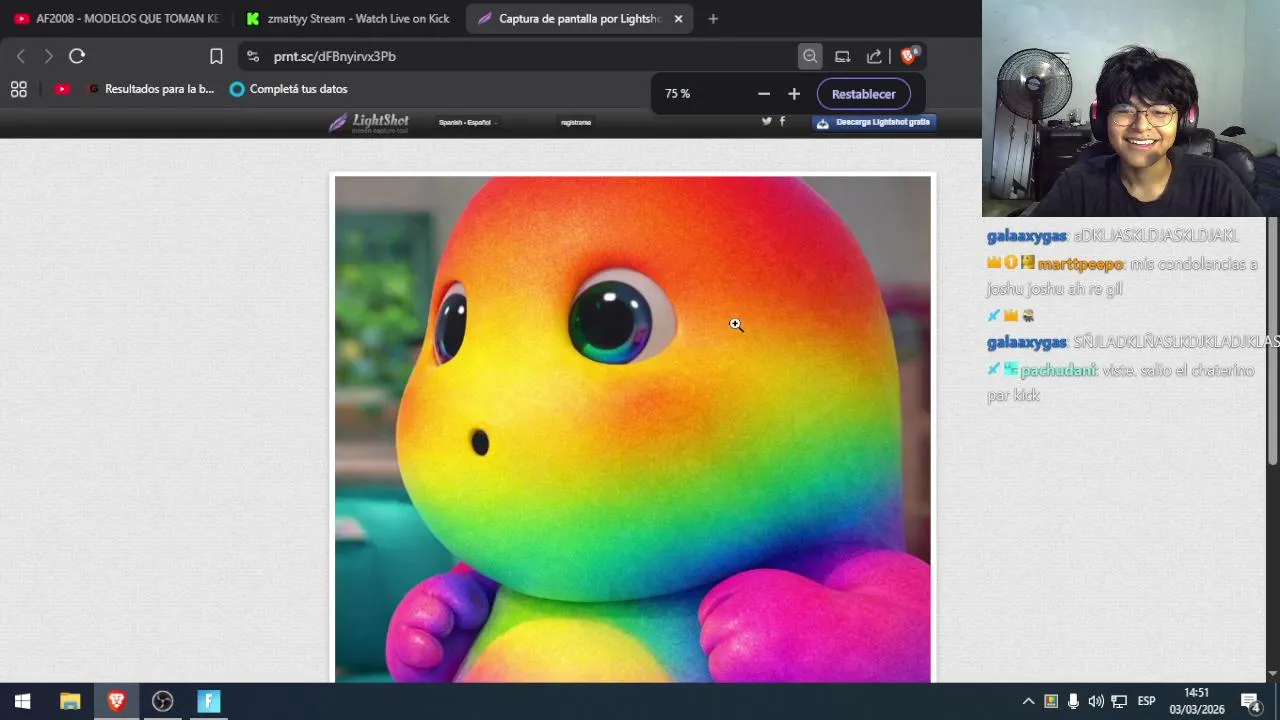Click Descarga Lightshot gratis button
Screen dimensions: 1280x720
[x=874, y=122]
